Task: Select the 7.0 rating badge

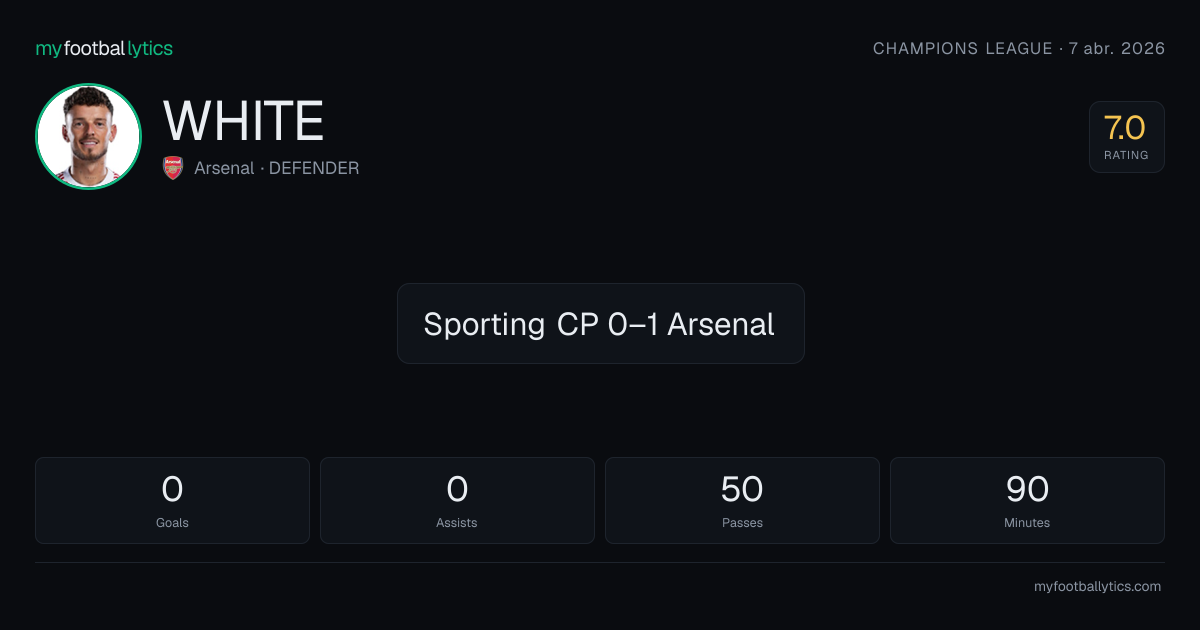Action: pos(1127,137)
